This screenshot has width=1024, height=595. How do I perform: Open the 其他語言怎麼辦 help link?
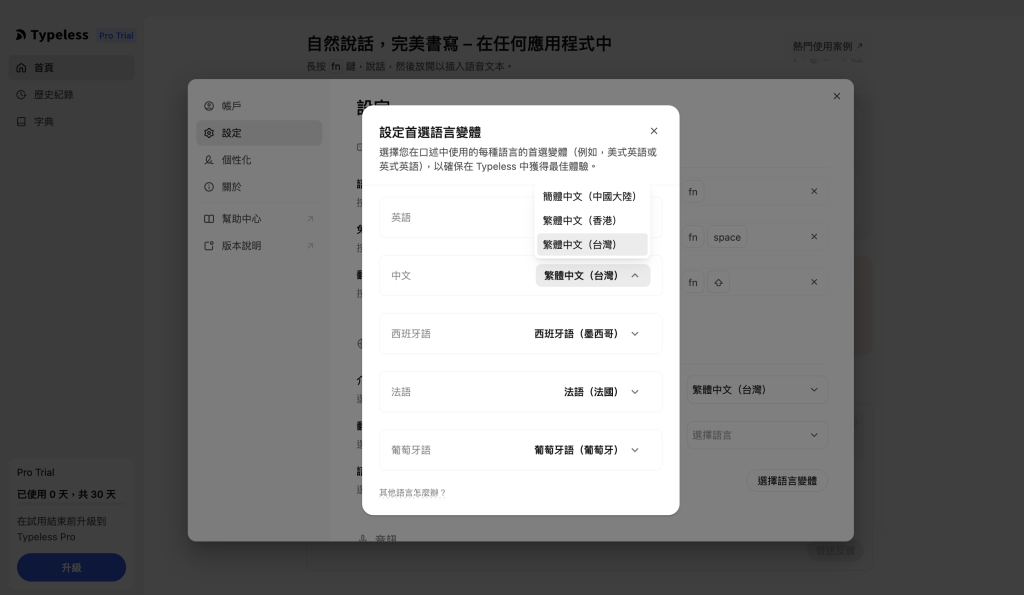[412, 492]
